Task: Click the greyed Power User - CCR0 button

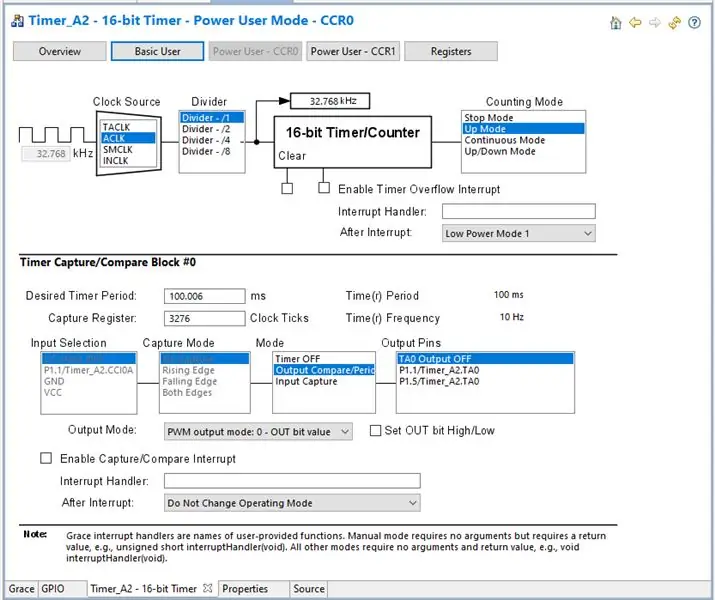Action: click(x=255, y=51)
